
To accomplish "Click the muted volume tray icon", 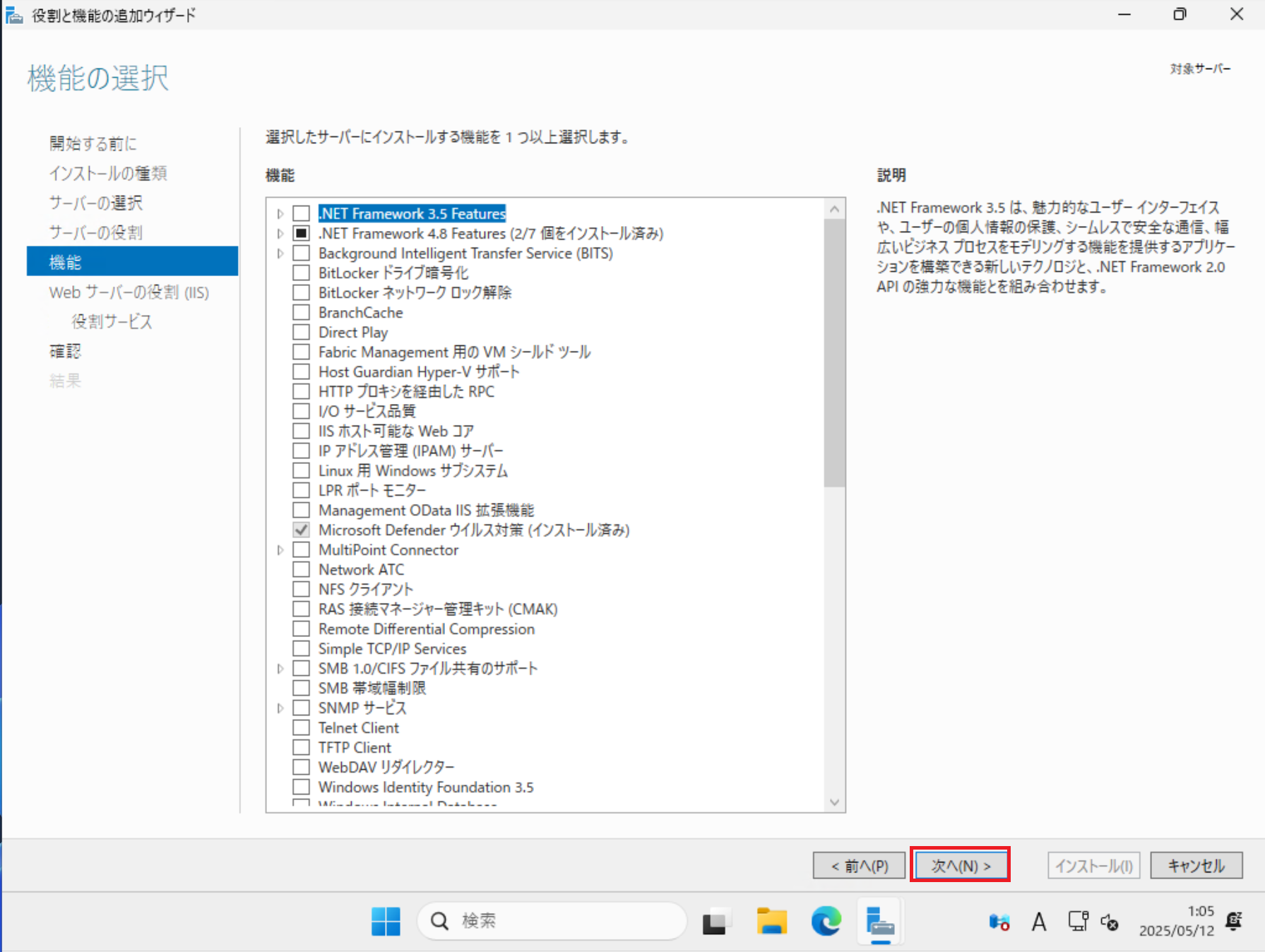I will [1110, 922].
